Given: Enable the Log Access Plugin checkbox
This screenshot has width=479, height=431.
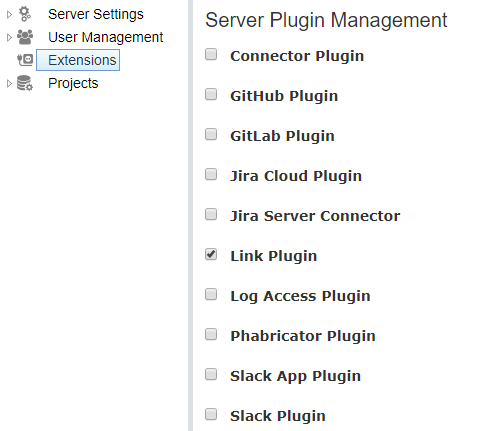Looking at the screenshot, I should coord(211,294).
